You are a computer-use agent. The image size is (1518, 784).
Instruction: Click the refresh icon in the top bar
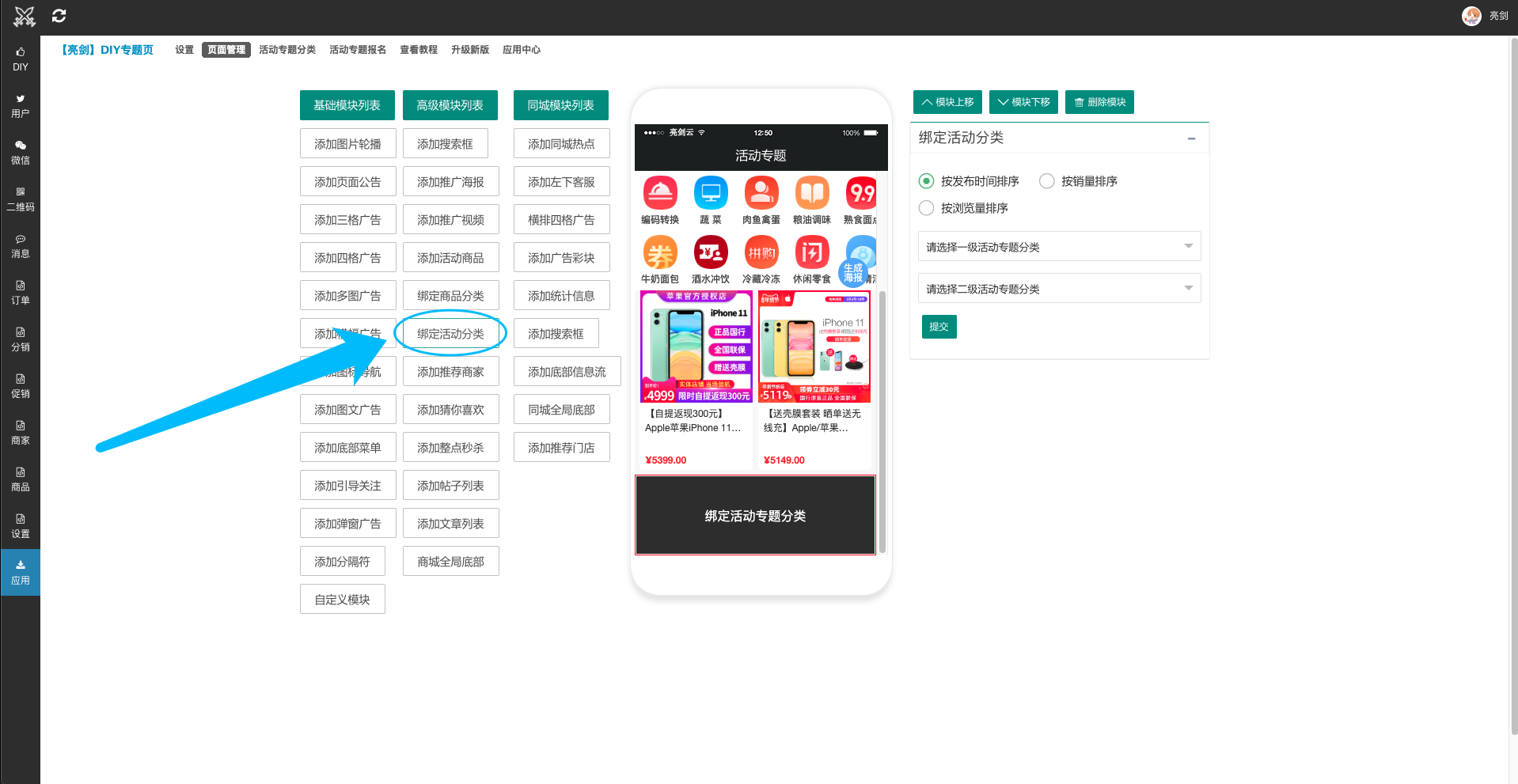pyautogui.click(x=59, y=16)
